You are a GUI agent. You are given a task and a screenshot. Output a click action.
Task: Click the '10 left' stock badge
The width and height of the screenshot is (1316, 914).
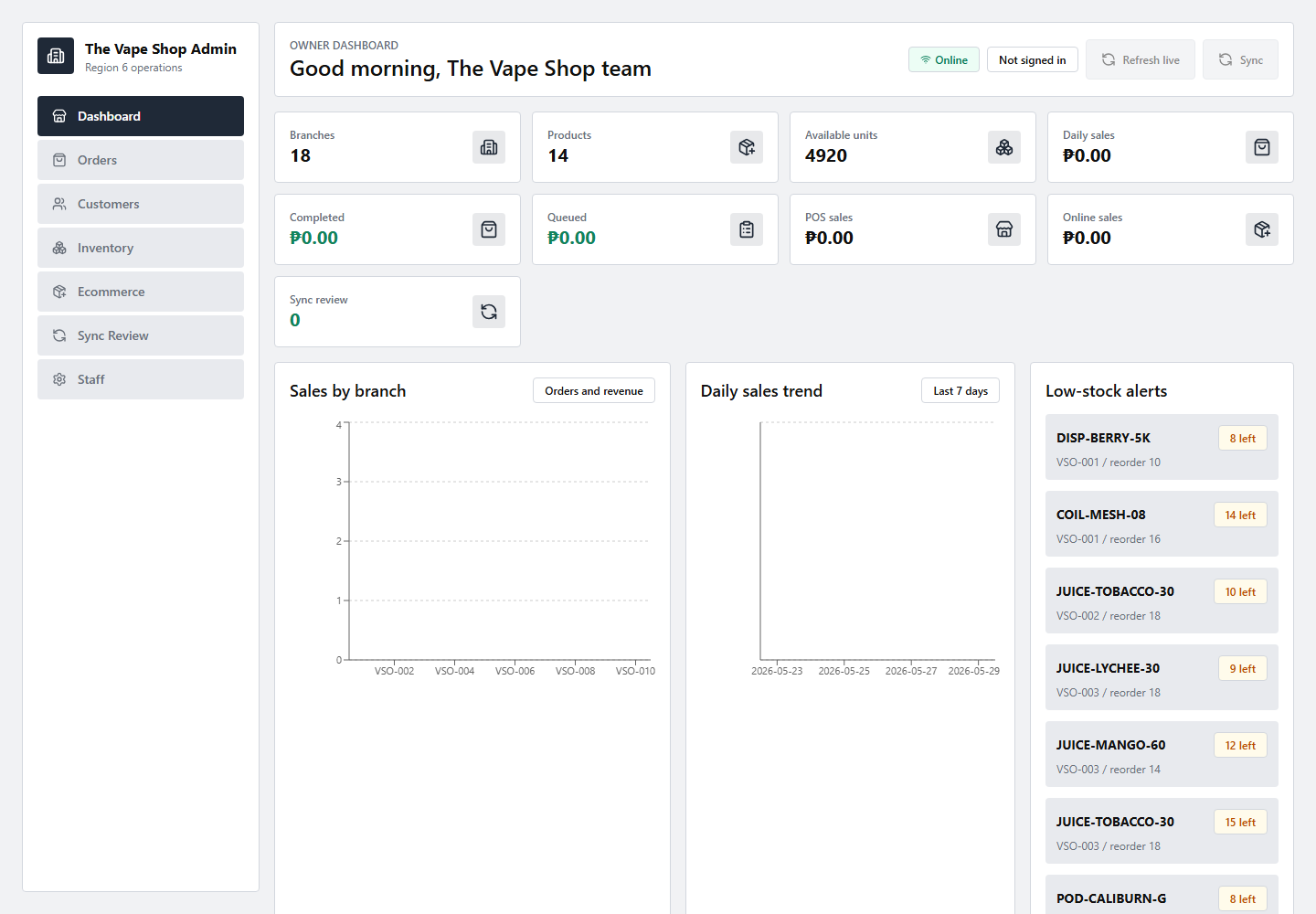tap(1240, 591)
